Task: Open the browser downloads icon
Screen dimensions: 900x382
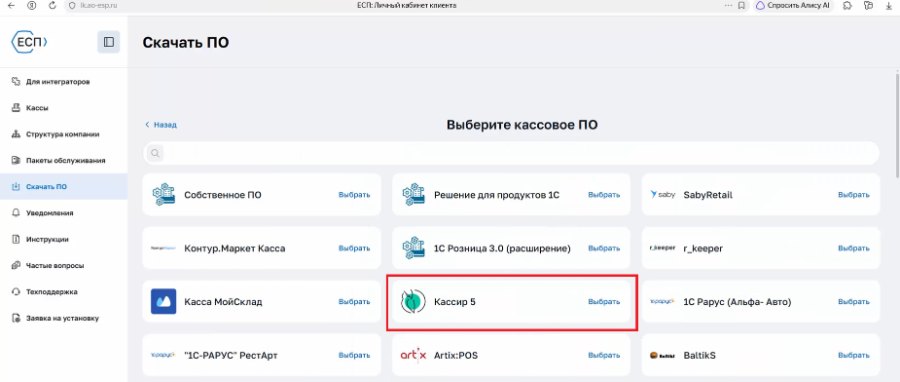Action: pos(888,5)
